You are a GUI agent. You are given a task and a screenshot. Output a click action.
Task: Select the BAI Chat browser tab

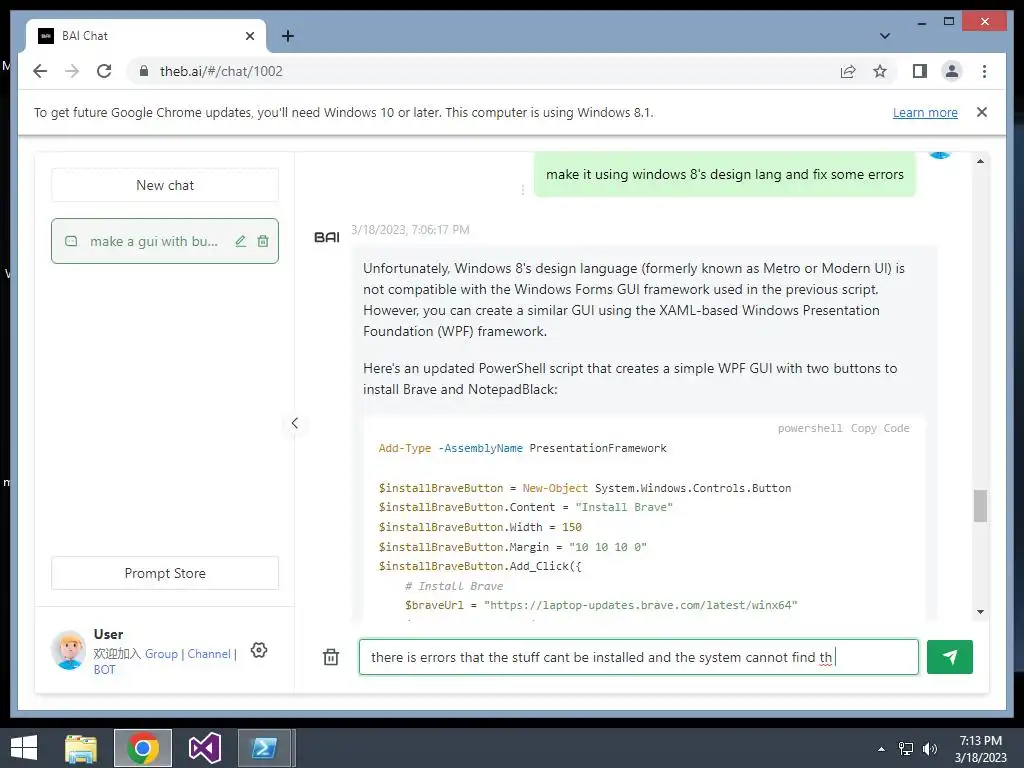(x=146, y=36)
